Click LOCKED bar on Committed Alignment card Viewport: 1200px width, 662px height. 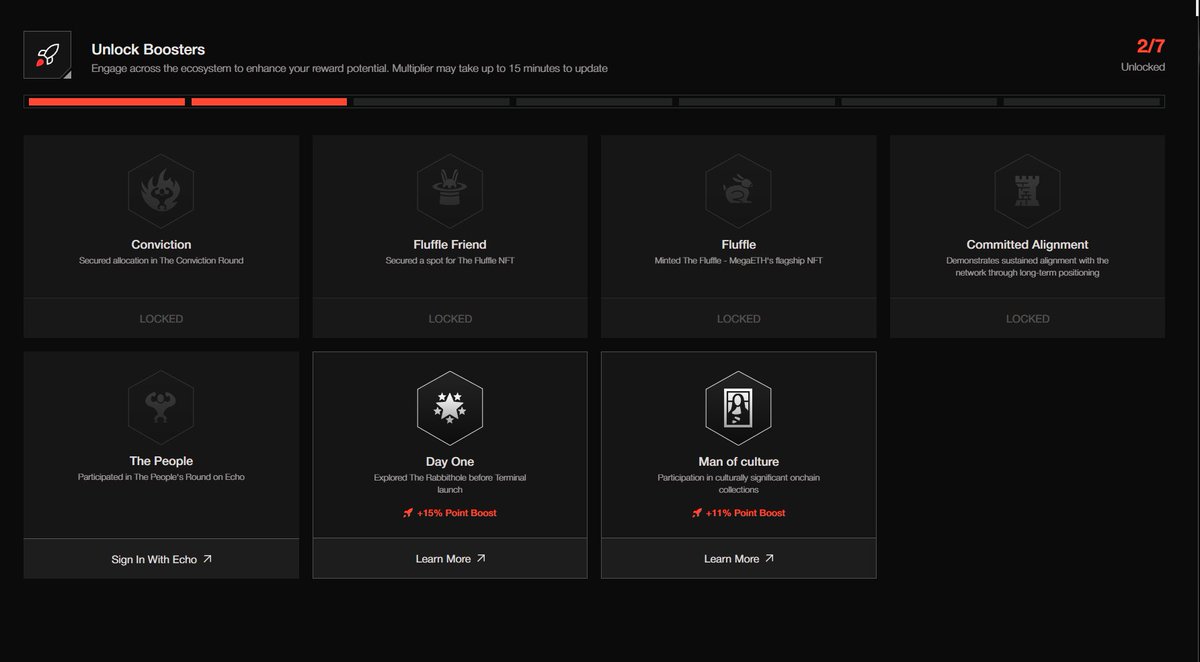click(1027, 318)
